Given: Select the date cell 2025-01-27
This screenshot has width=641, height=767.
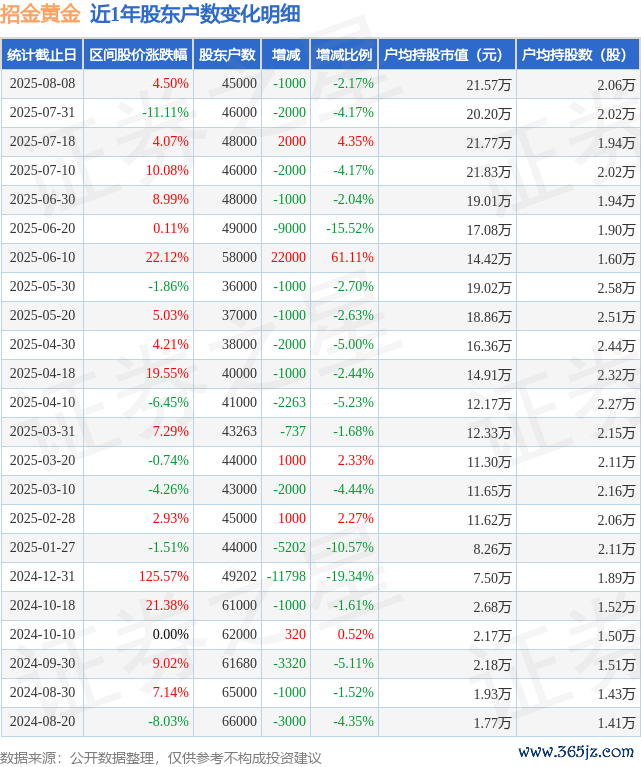Looking at the screenshot, I should tap(43, 547).
